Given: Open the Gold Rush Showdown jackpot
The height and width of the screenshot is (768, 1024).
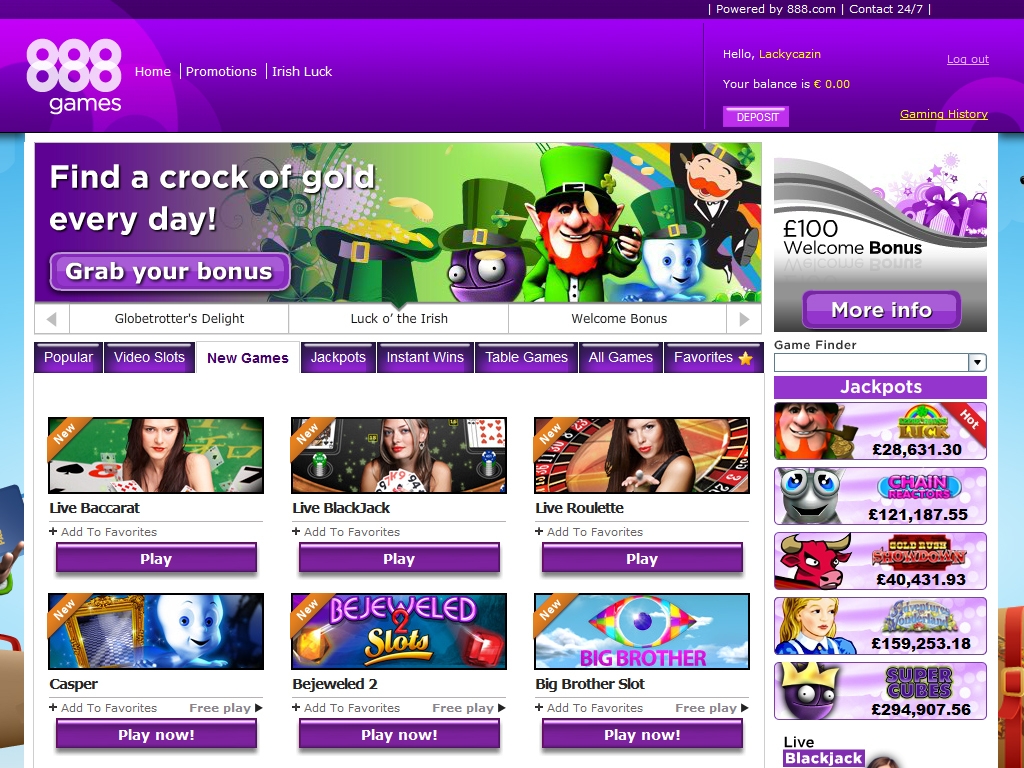Looking at the screenshot, I should 880,561.
